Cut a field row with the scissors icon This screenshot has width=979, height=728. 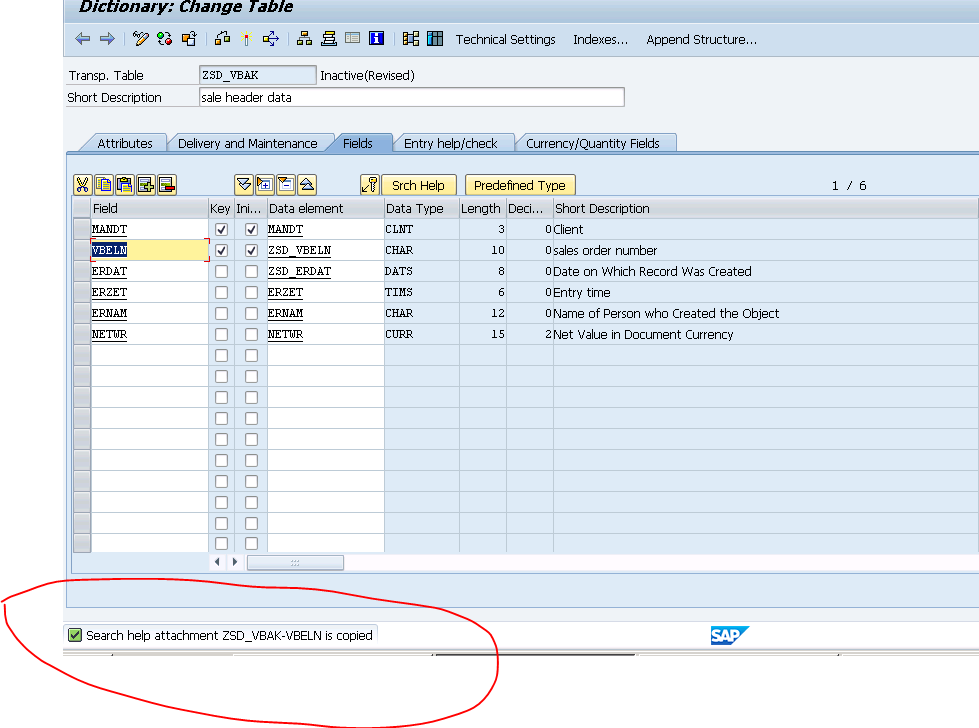[83, 184]
